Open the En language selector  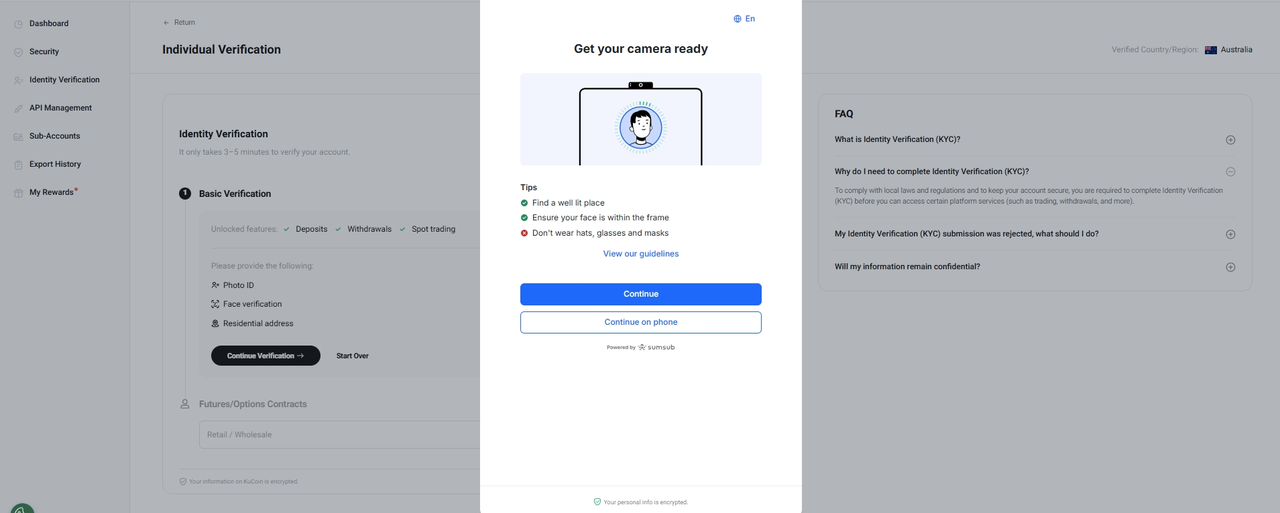(x=744, y=19)
